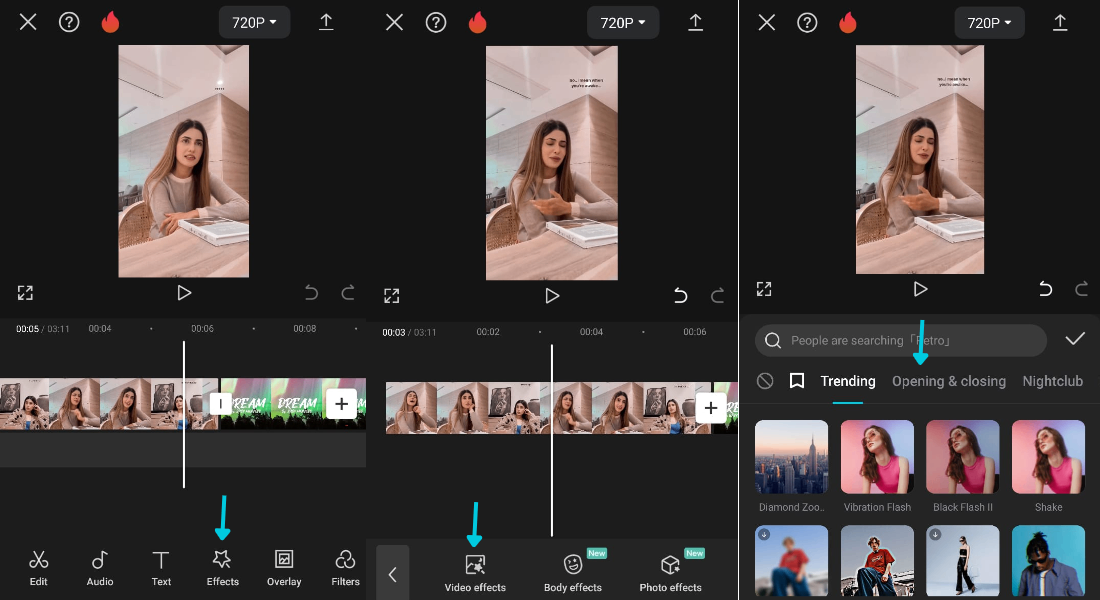The image size is (1100, 600).
Task: Open the Audio tool in left panel
Action: (100, 568)
